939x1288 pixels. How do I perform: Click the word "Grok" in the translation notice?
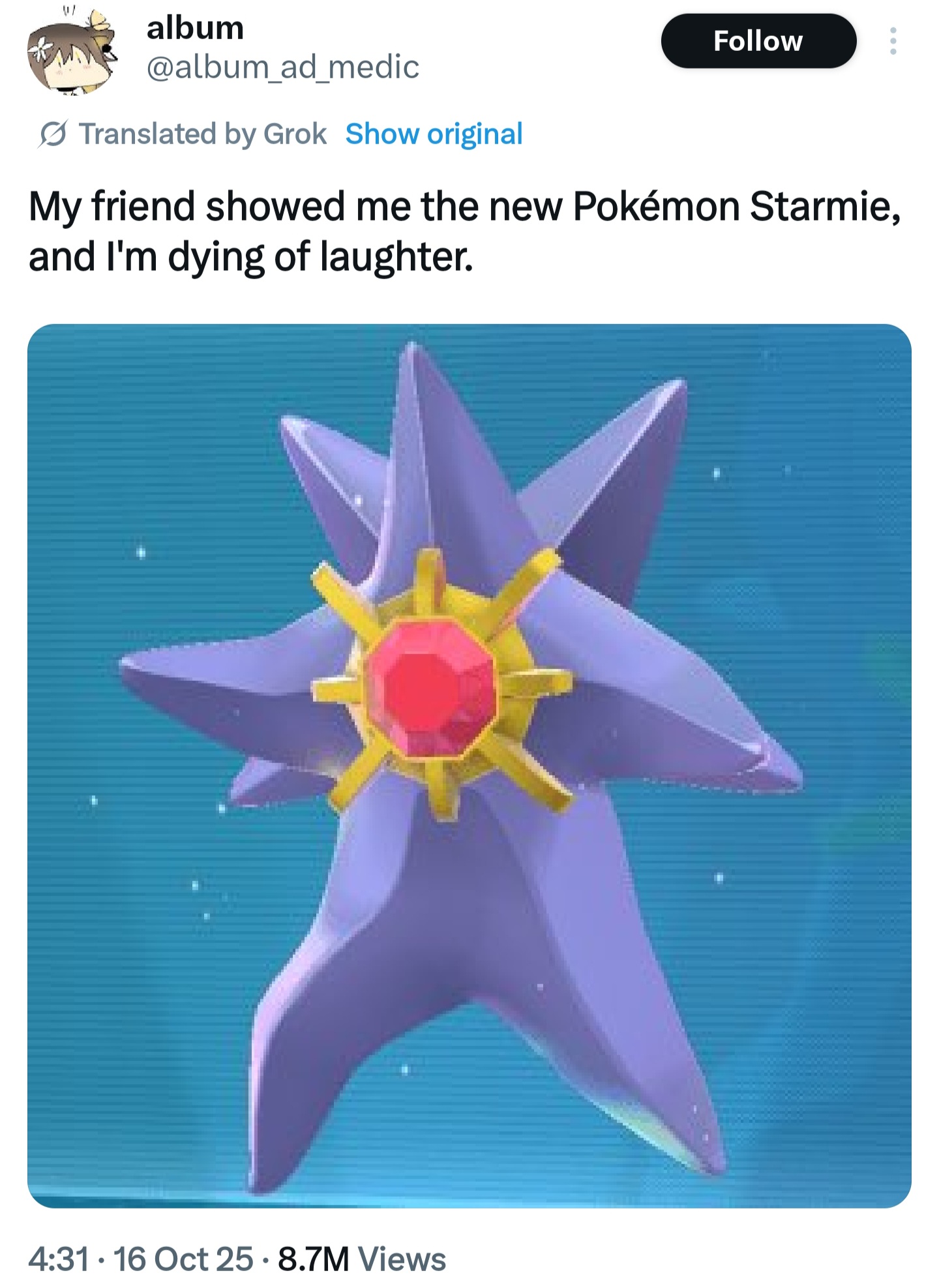[x=295, y=134]
